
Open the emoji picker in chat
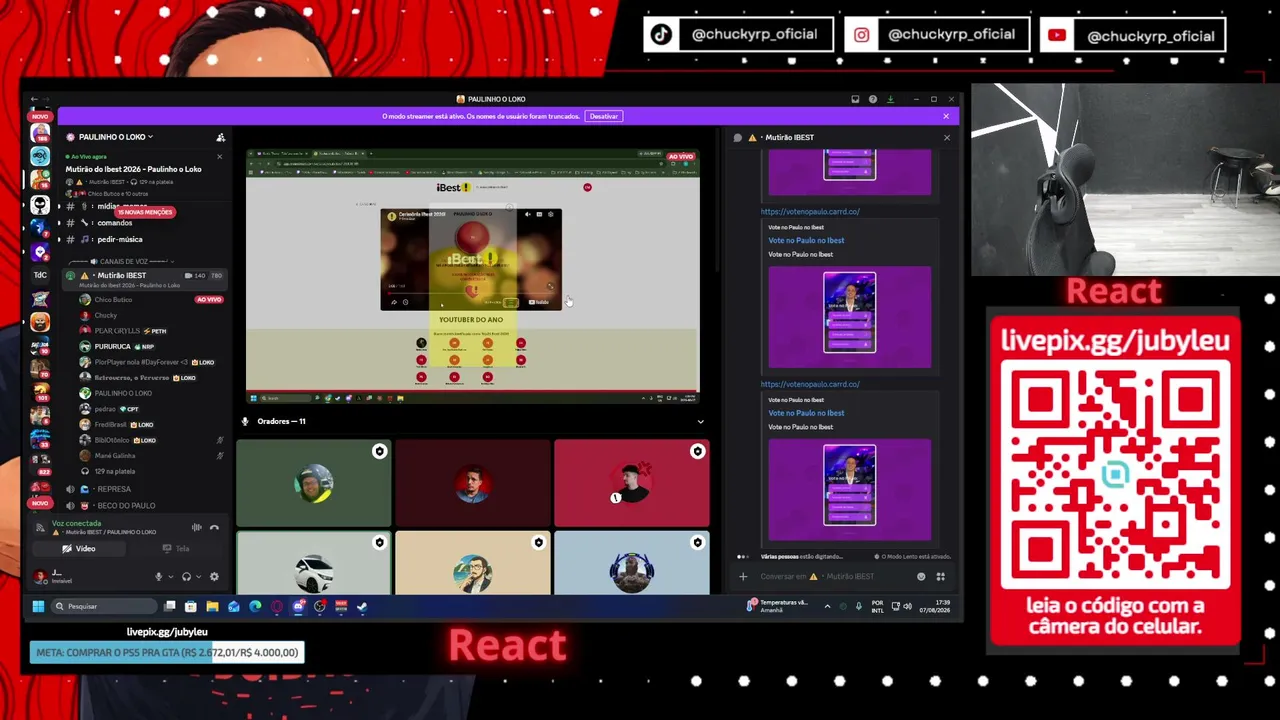pos(921,576)
